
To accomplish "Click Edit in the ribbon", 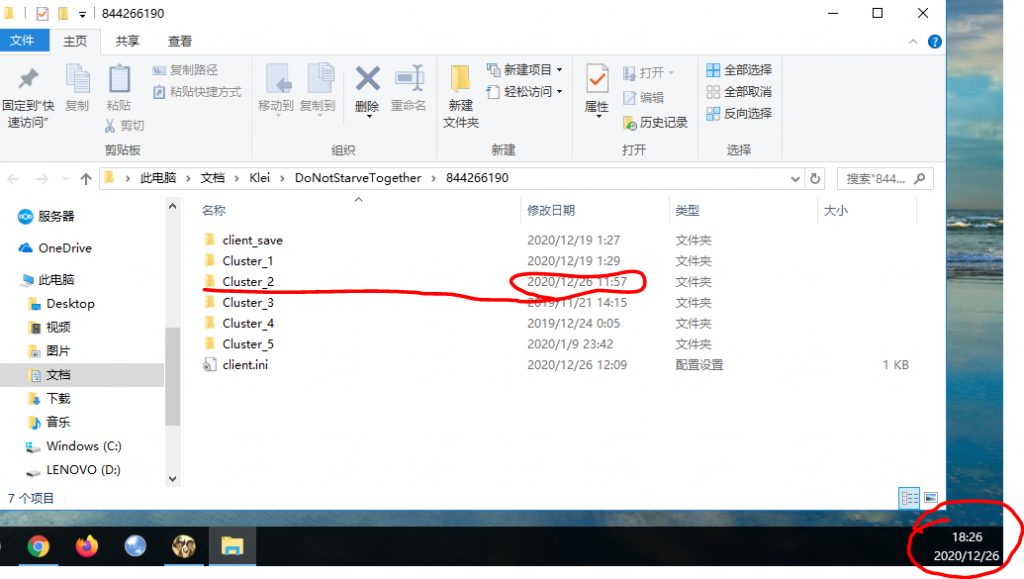I will (x=644, y=97).
